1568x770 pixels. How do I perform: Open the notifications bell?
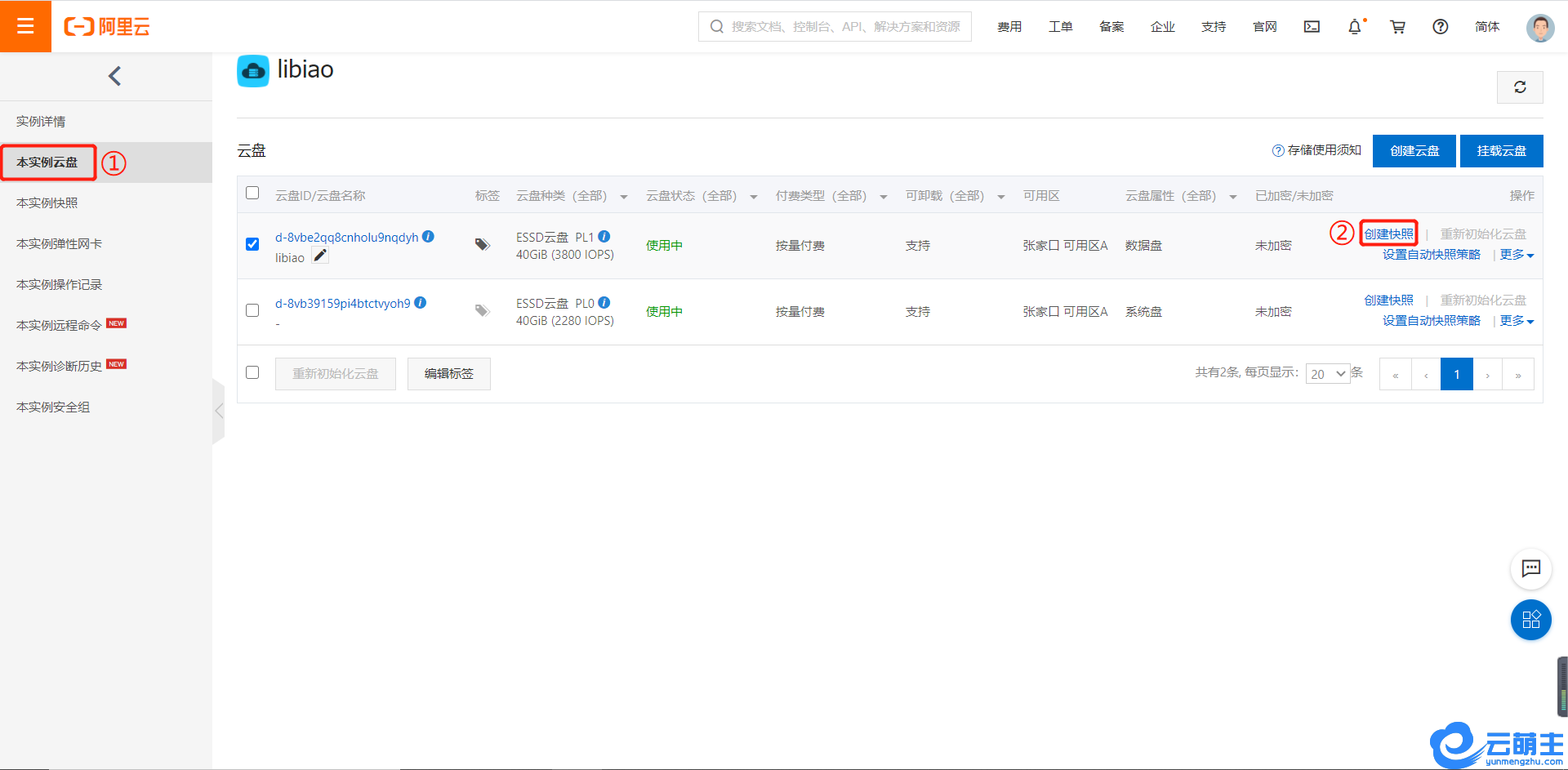tap(1354, 27)
